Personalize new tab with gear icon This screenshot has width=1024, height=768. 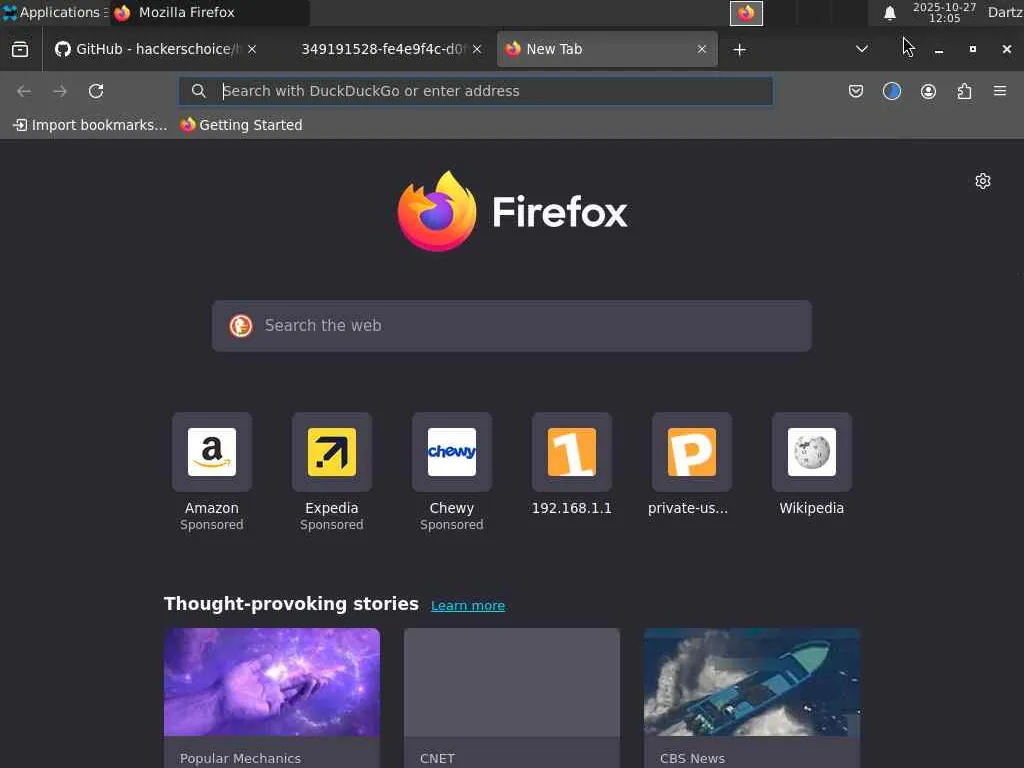point(982,181)
